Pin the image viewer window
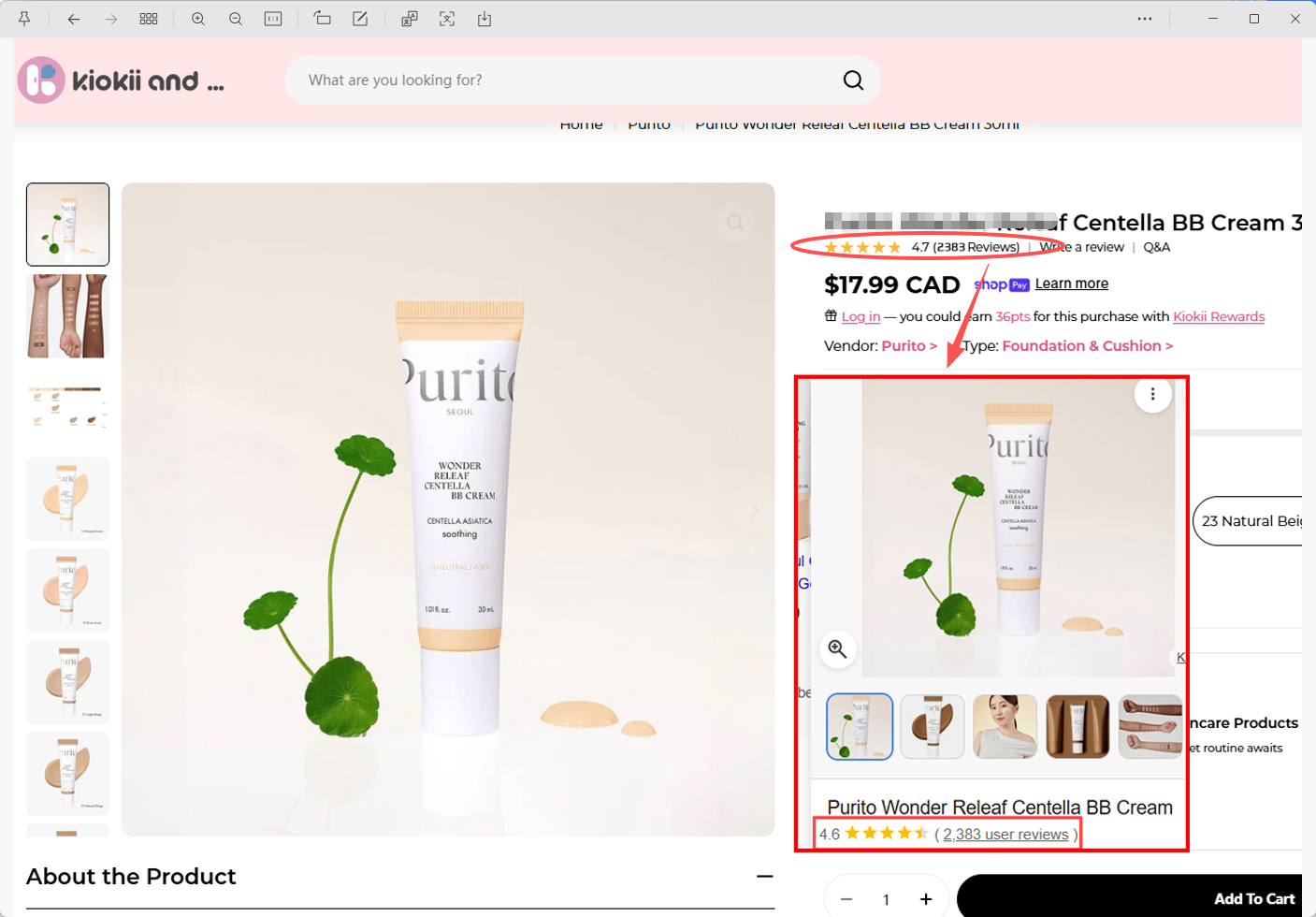The width and height of the screenshot is (1316, 917). coord(24,19)
